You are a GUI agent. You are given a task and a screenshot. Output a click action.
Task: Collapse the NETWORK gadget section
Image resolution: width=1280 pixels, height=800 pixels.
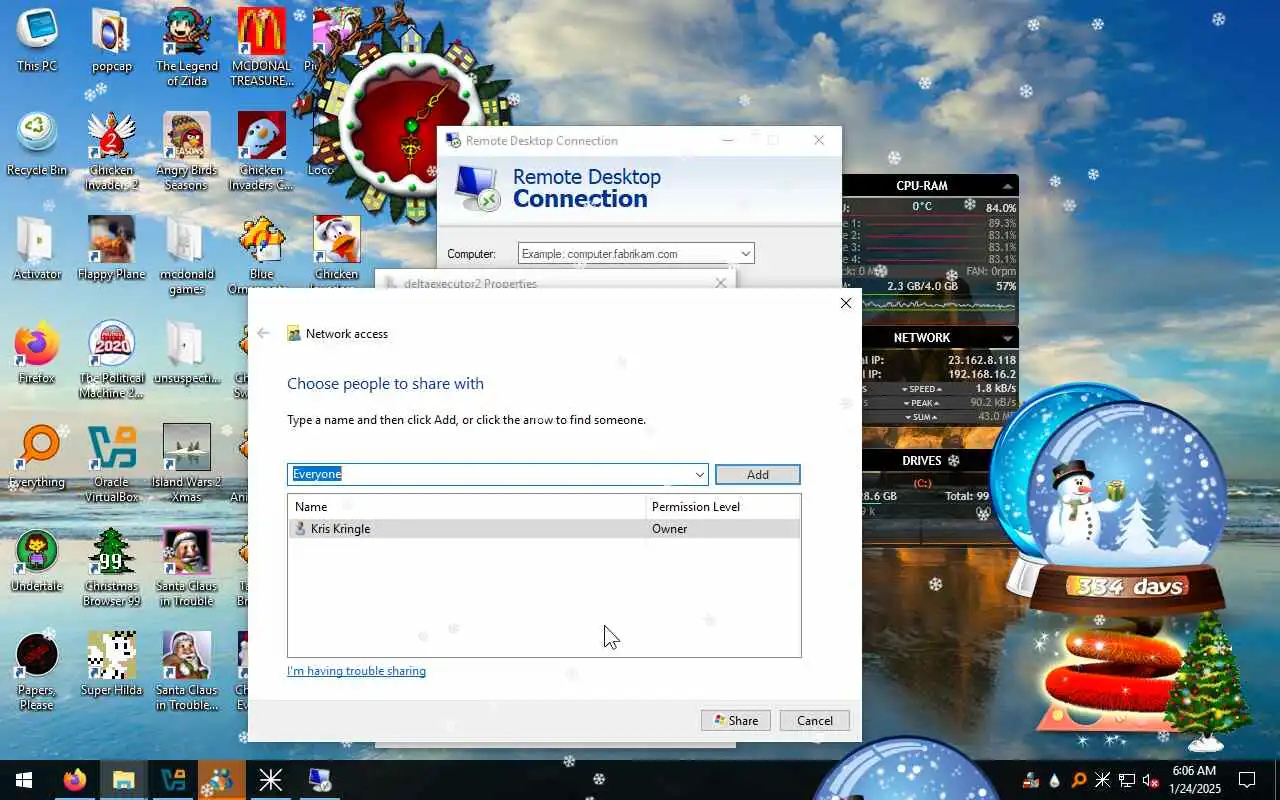[x=1008, y=338]
